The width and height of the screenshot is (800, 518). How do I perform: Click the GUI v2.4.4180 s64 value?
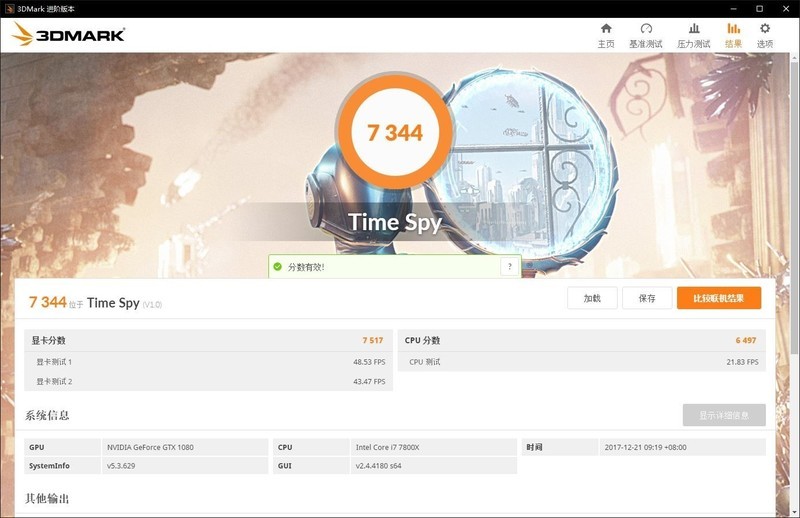coord(379,465)
